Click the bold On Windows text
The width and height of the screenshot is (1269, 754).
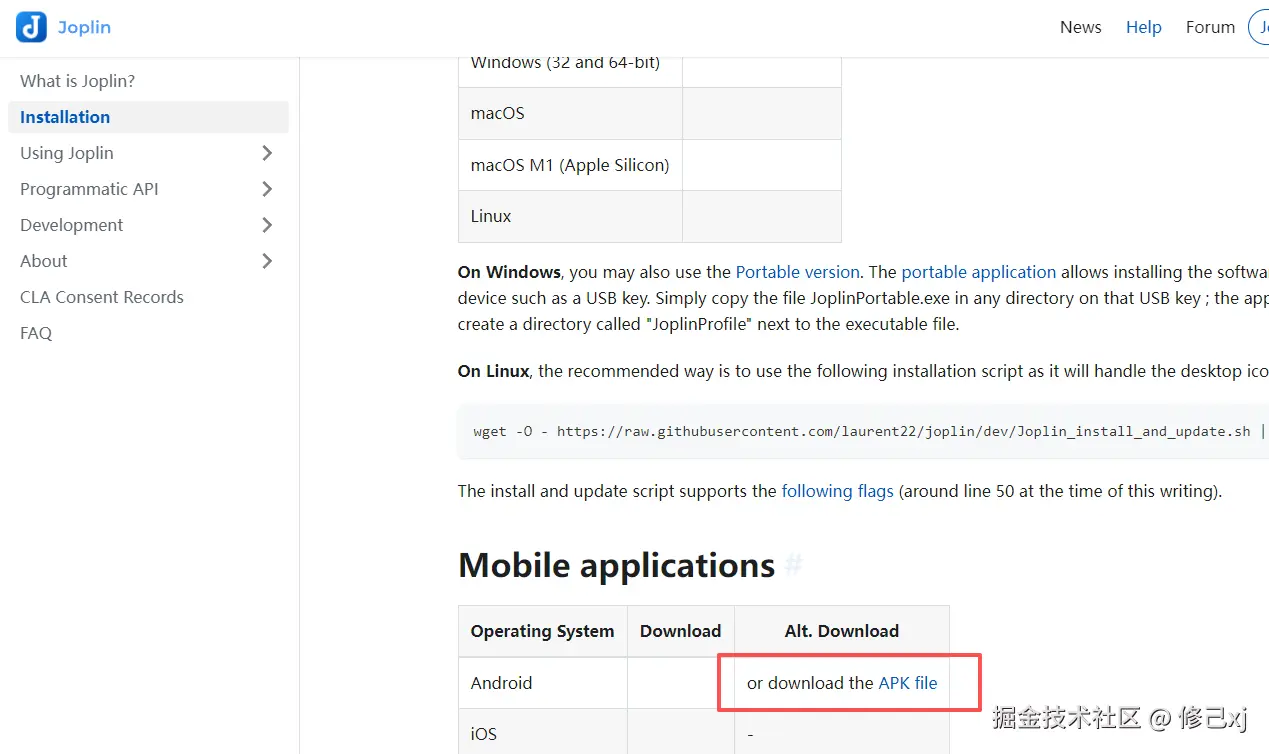point(509,272)
